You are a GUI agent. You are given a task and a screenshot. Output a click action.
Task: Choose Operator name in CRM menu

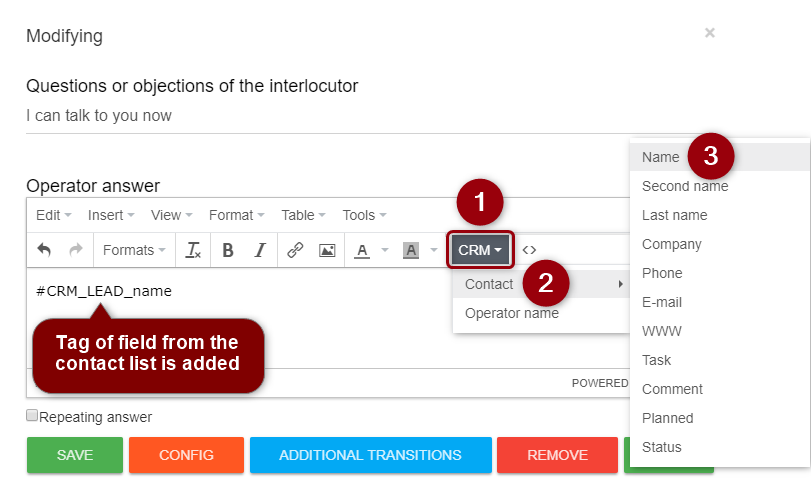coord(512,313)
